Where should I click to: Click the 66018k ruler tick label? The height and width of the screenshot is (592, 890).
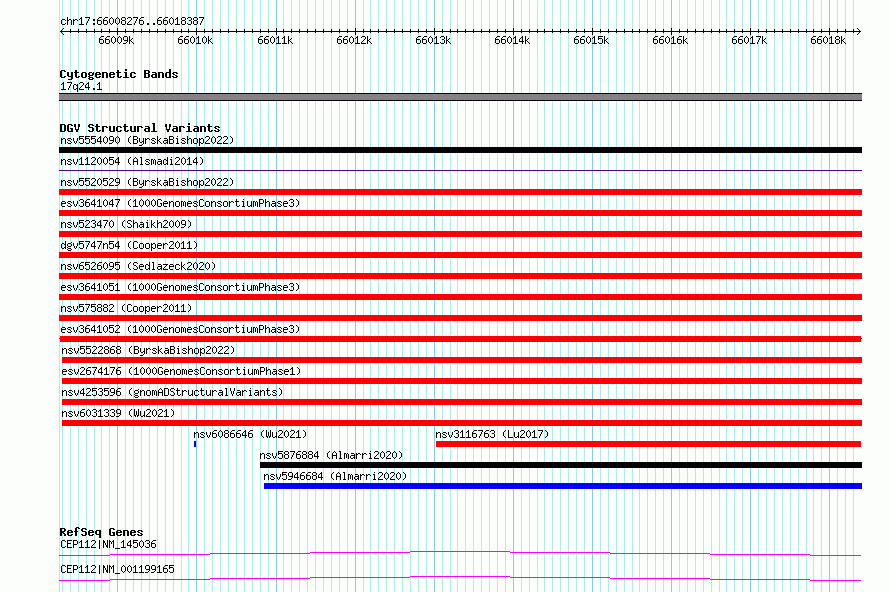pos(828,40)
